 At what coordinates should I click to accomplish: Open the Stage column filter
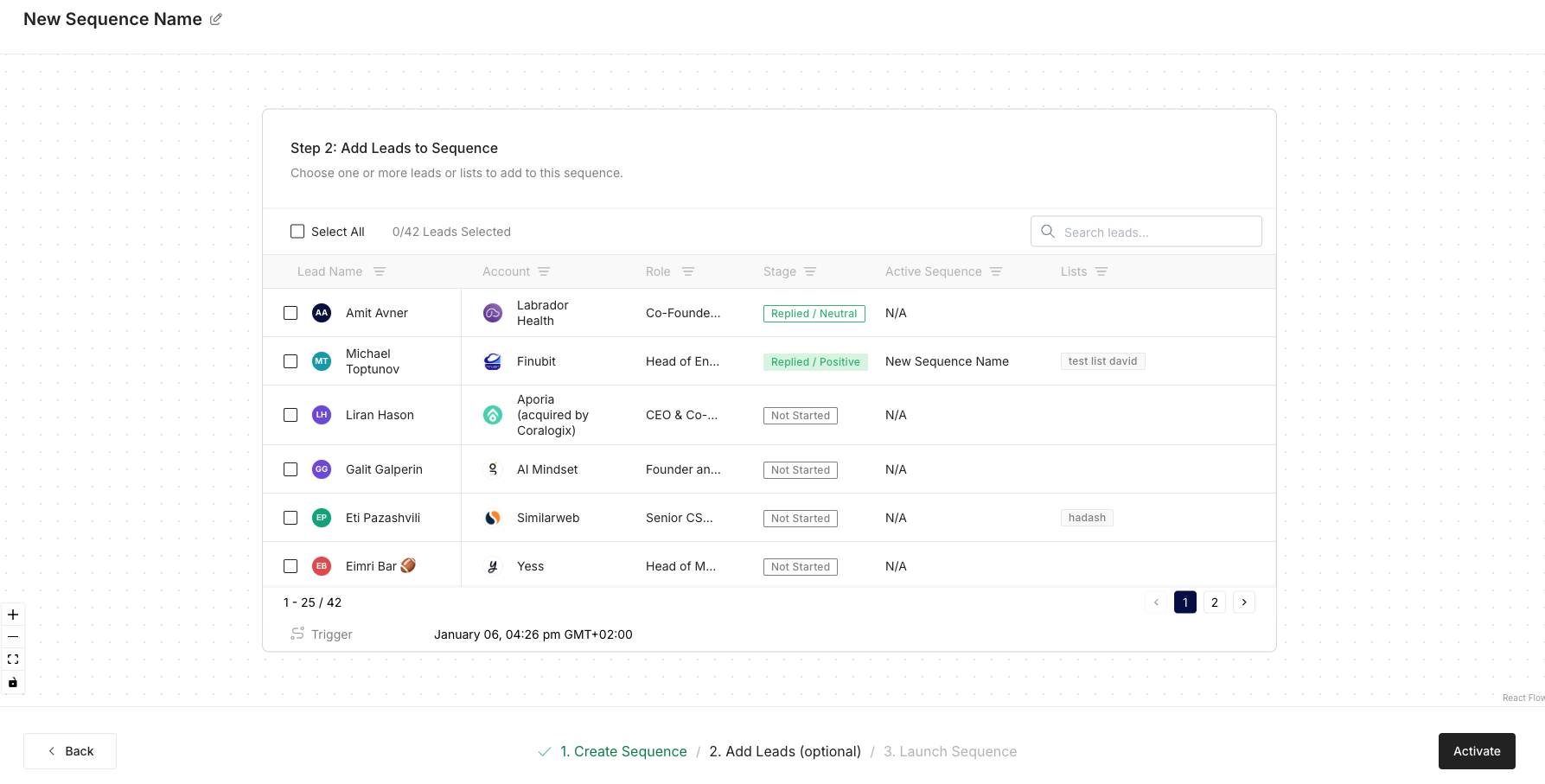810,271
